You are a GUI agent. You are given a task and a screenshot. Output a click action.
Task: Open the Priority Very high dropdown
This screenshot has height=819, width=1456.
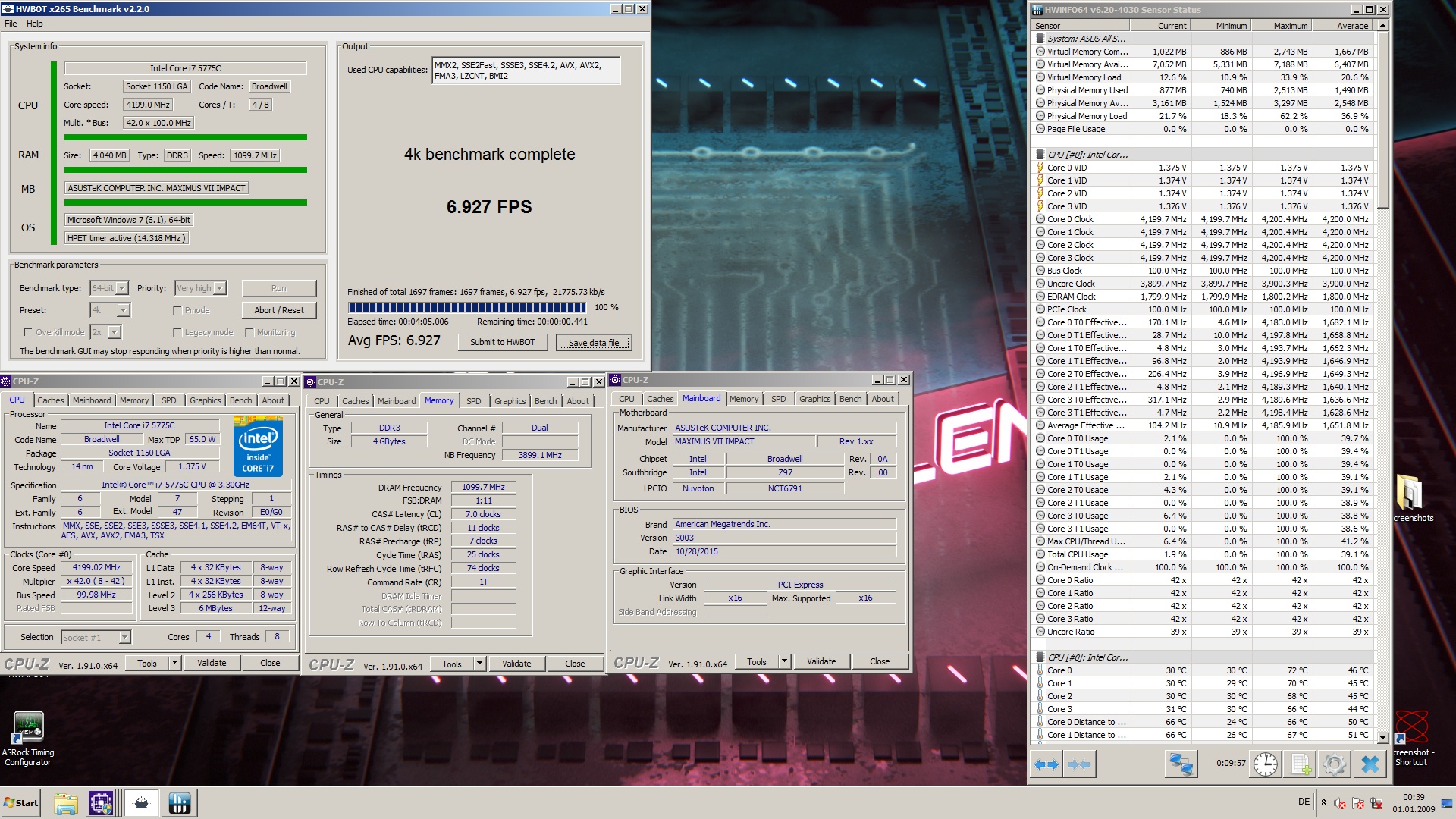point(200,288)
